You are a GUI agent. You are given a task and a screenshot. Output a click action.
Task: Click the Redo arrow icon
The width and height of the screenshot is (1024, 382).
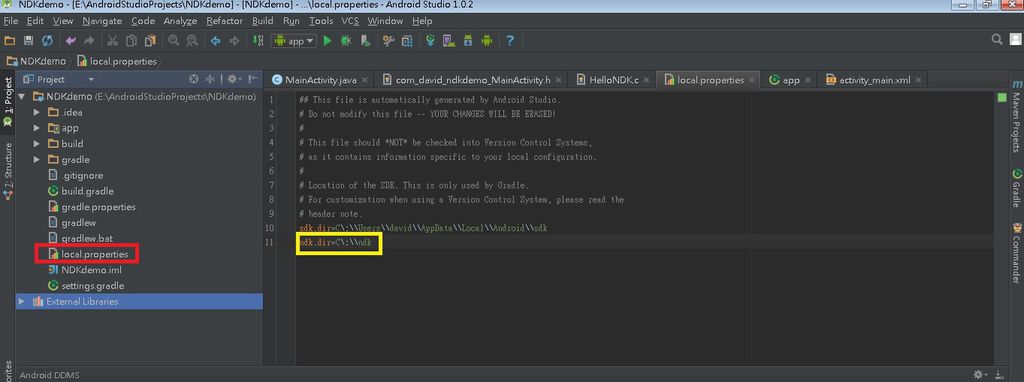[88, 40]
